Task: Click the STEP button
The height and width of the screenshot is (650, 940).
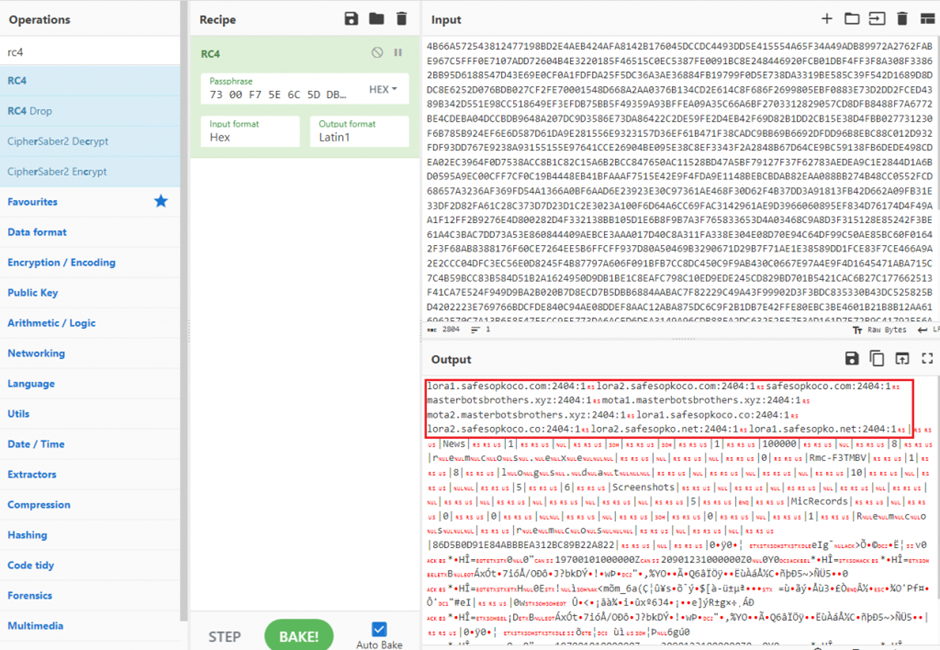Action: [225, 637]
